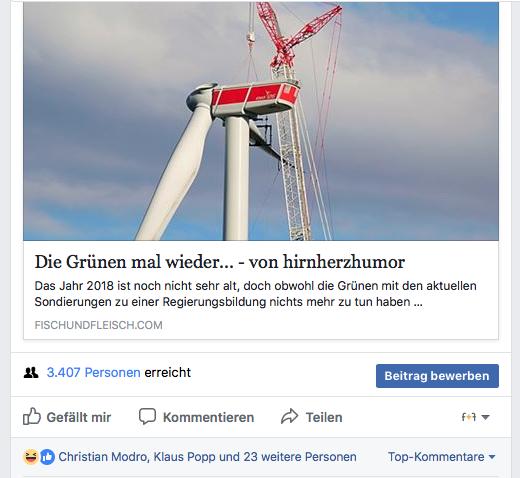Viewport: 520px width, 478px height.
Task: Click the people reached icon
Action: (31, 372)
